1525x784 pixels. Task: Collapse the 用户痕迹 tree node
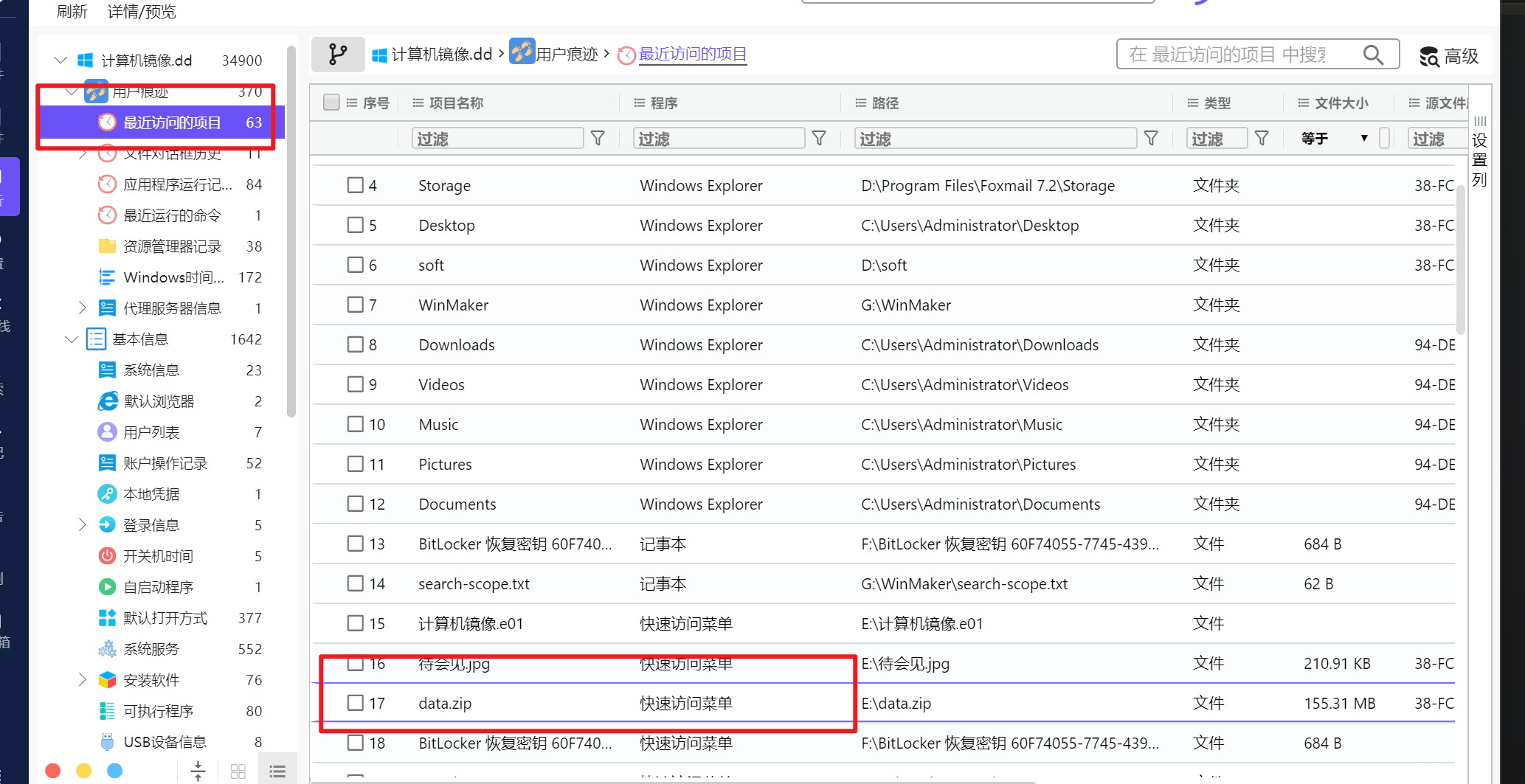[72, 92]
